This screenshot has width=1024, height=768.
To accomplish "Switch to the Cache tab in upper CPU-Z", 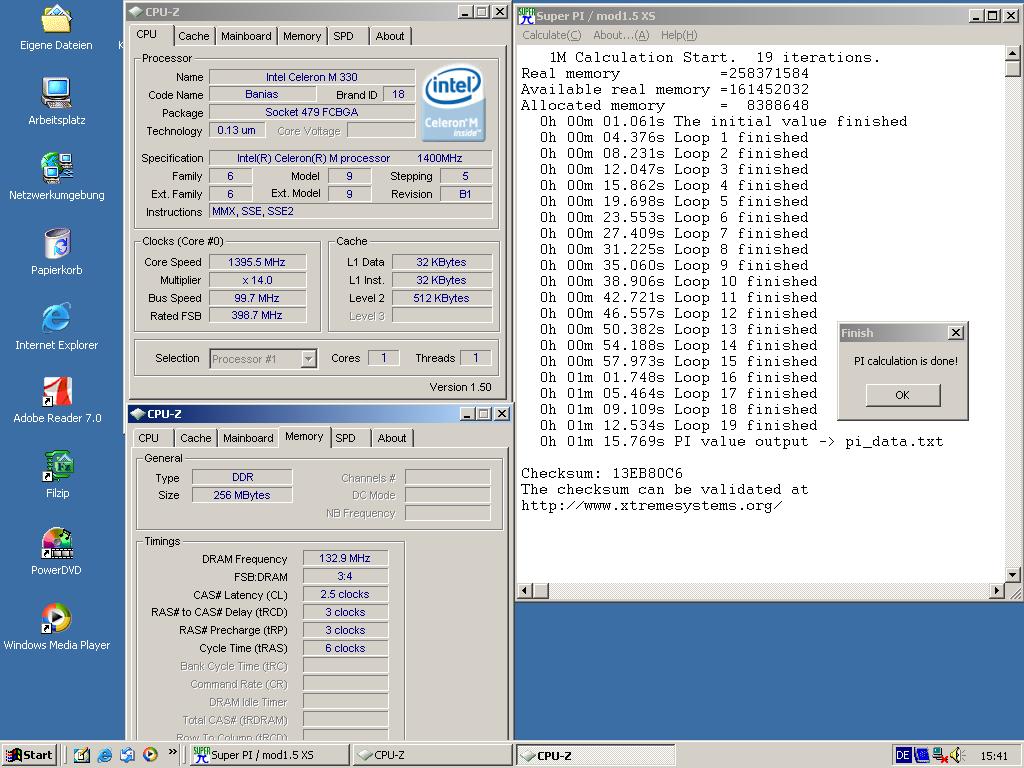I will pyautogui.click(x=194, y=36).
